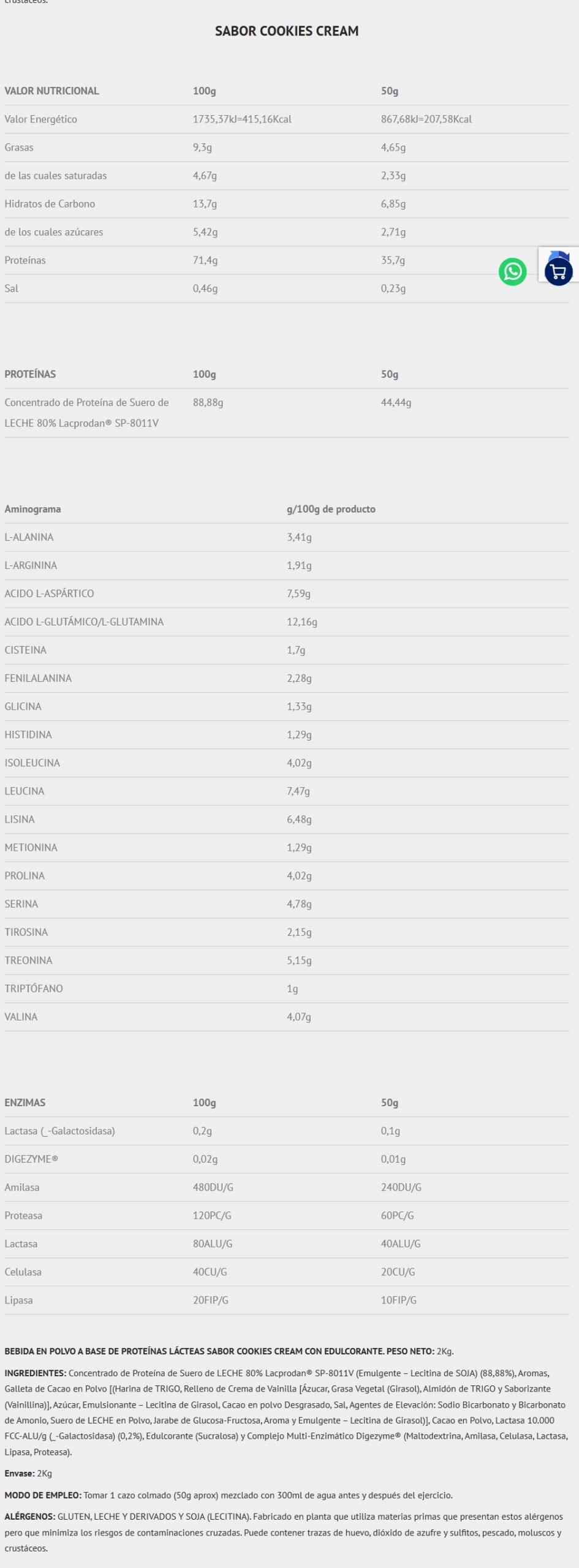Select the g/100g de producto column header
Screen dimensions: 579x1568
(331, 509)
